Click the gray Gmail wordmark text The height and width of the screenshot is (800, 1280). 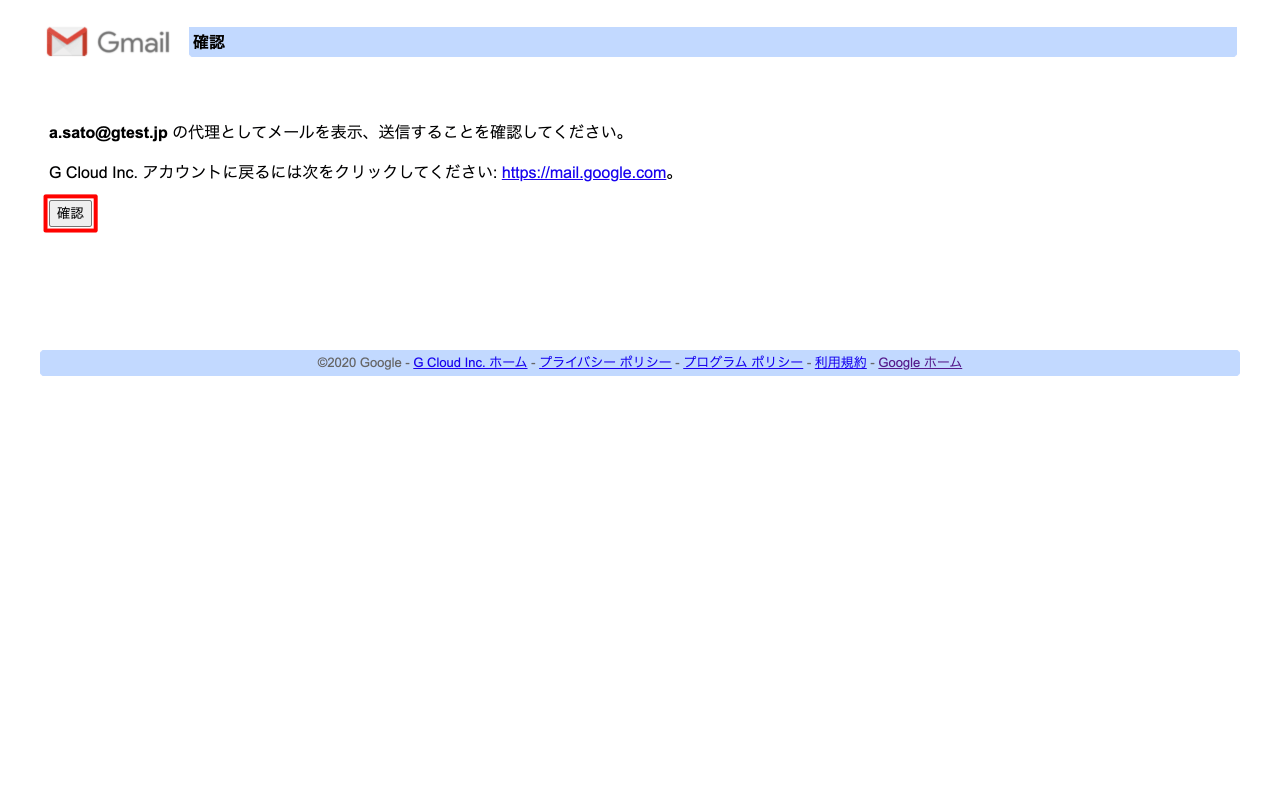pos(134,42)
